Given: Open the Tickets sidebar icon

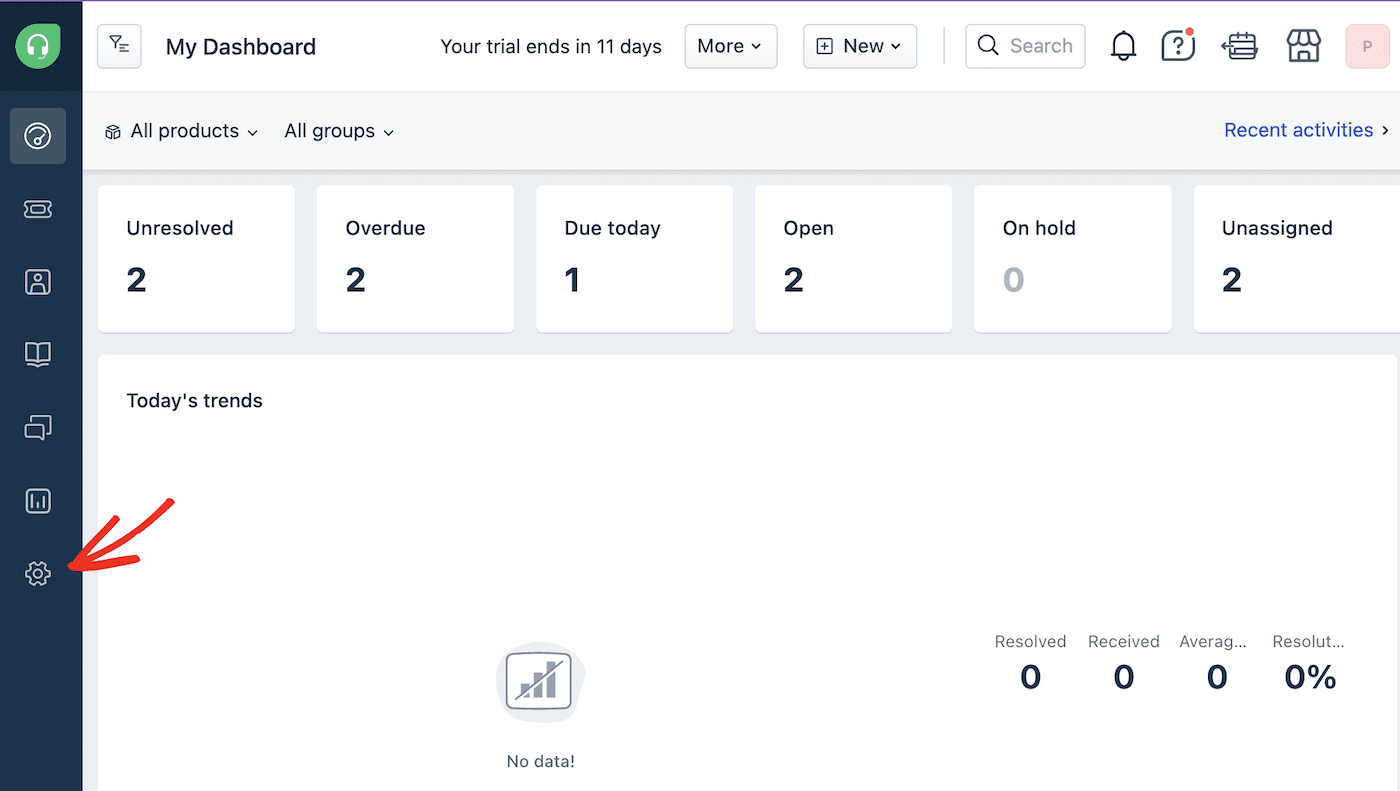Looking at the screenshot, I should tap(37, 209).
